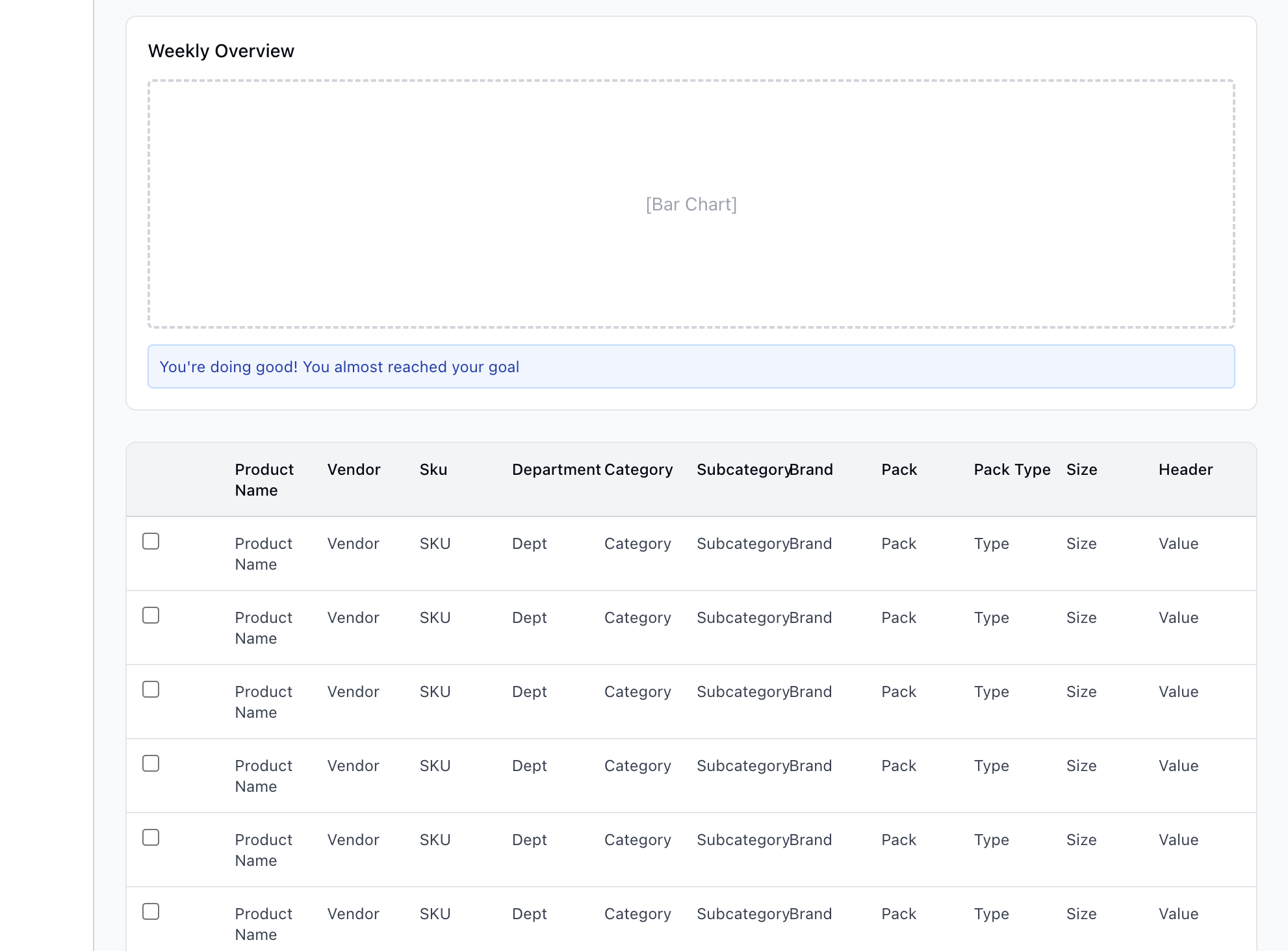Click the third row's Brand cell
1288x951 pixels.
click(x=811, y=692)
